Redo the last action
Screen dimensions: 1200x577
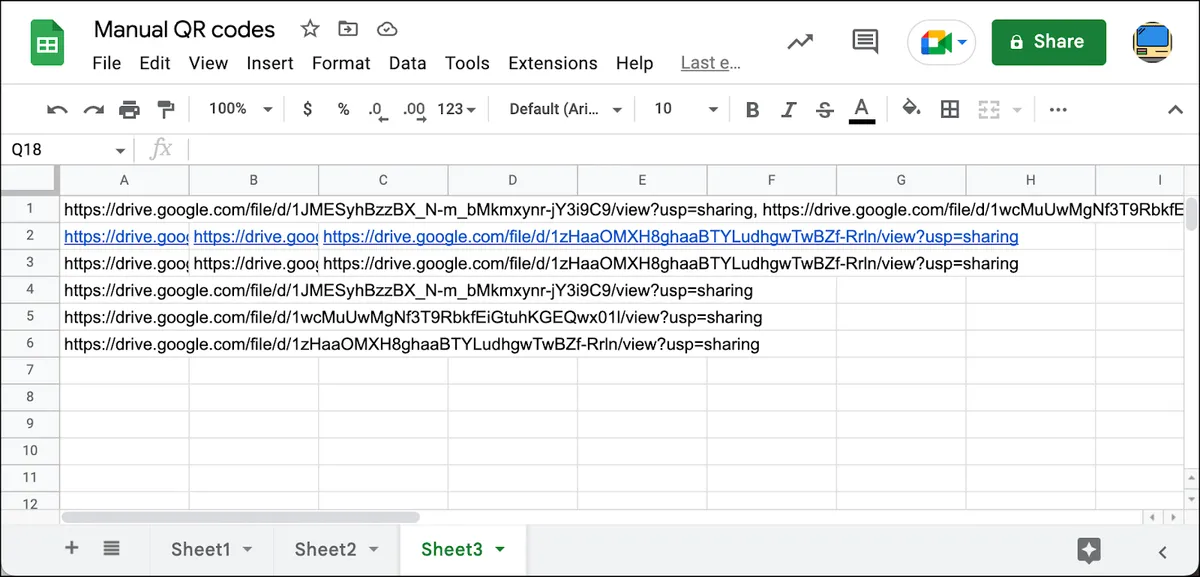93,109
